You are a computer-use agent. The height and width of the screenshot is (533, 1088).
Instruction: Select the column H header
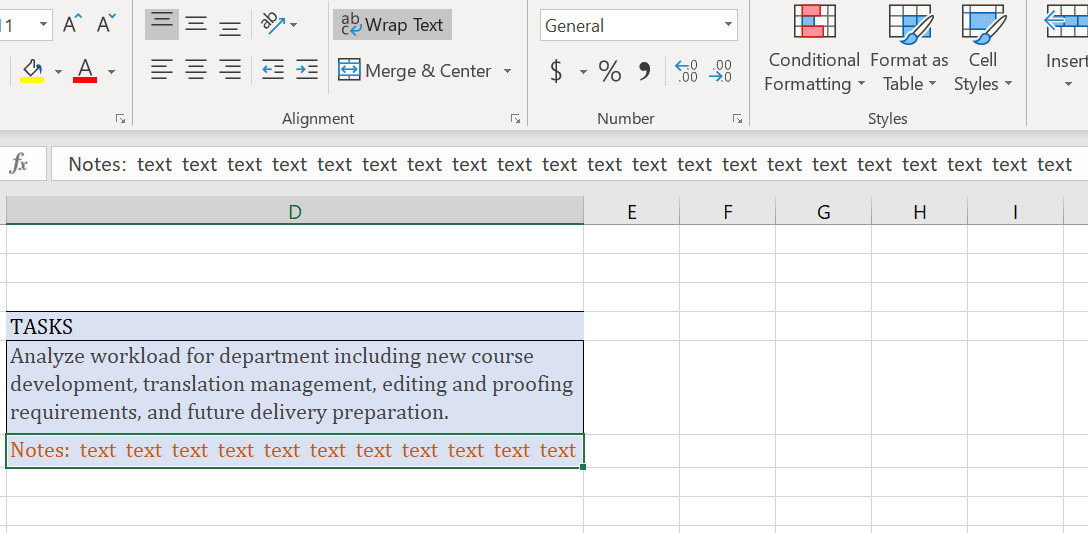(x=919, y=211)
